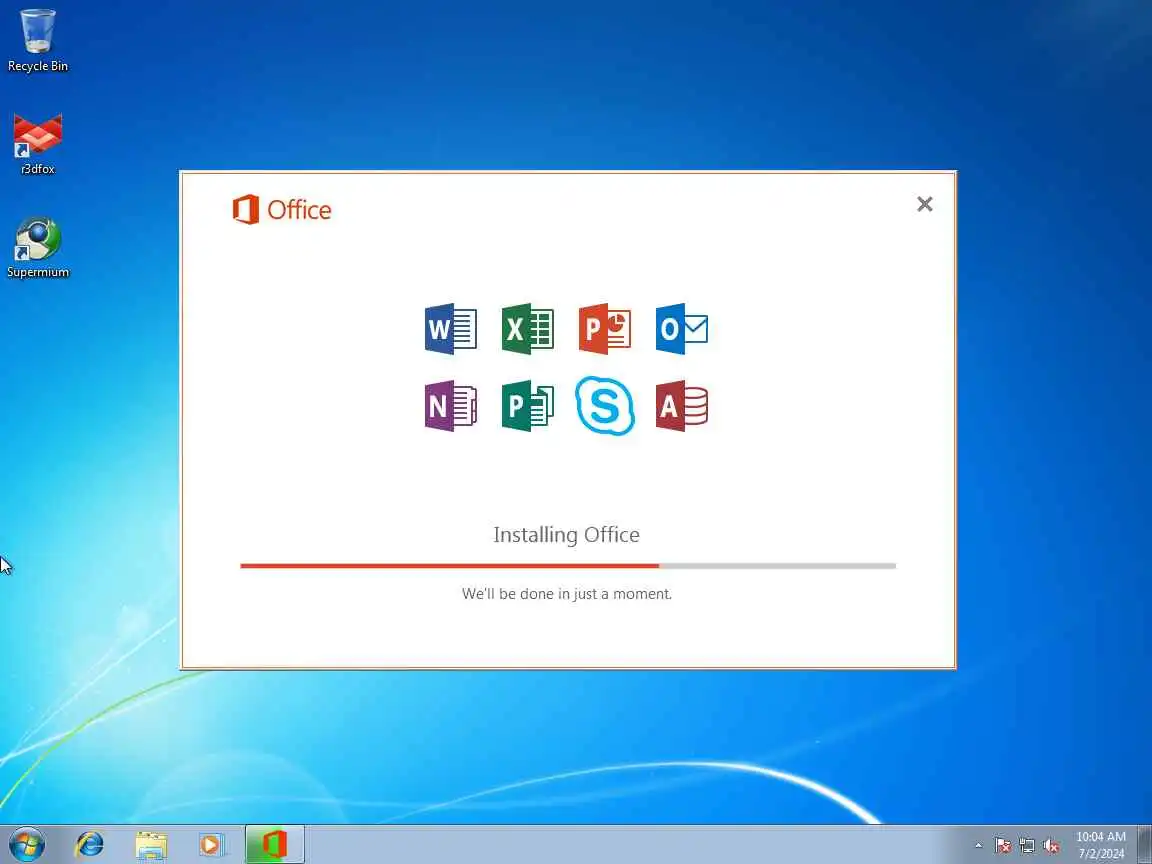
Task: Select the r3dfox desktop shortcut
Action: [37, 144]
